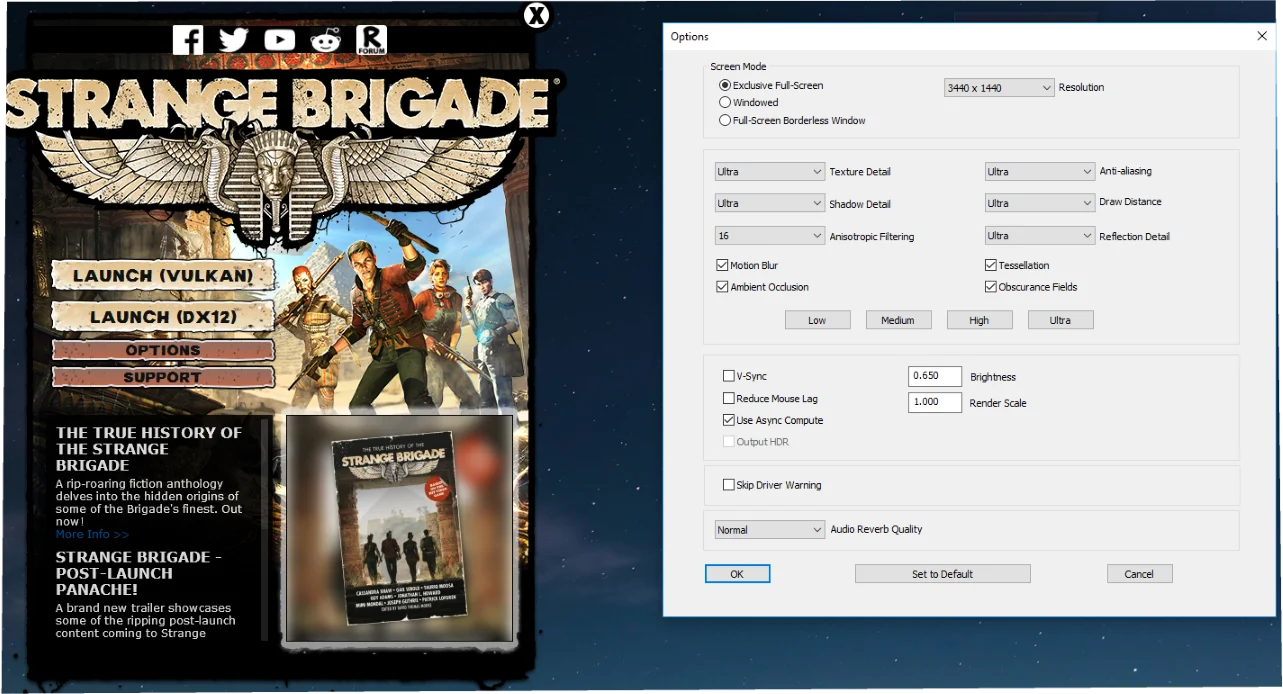
Task: Cancel the Options dialog
Action: coord(1139,574)
